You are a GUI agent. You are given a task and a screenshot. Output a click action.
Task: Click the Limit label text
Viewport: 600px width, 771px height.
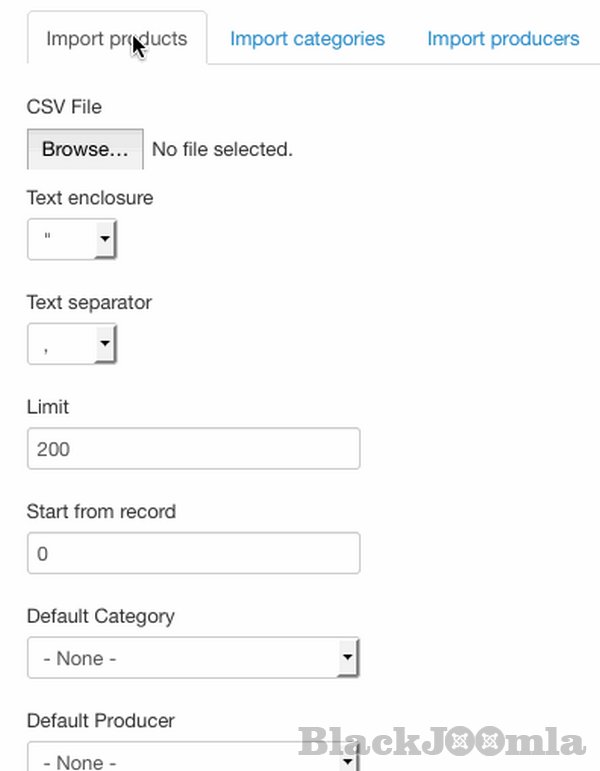(x=48, y=407)
